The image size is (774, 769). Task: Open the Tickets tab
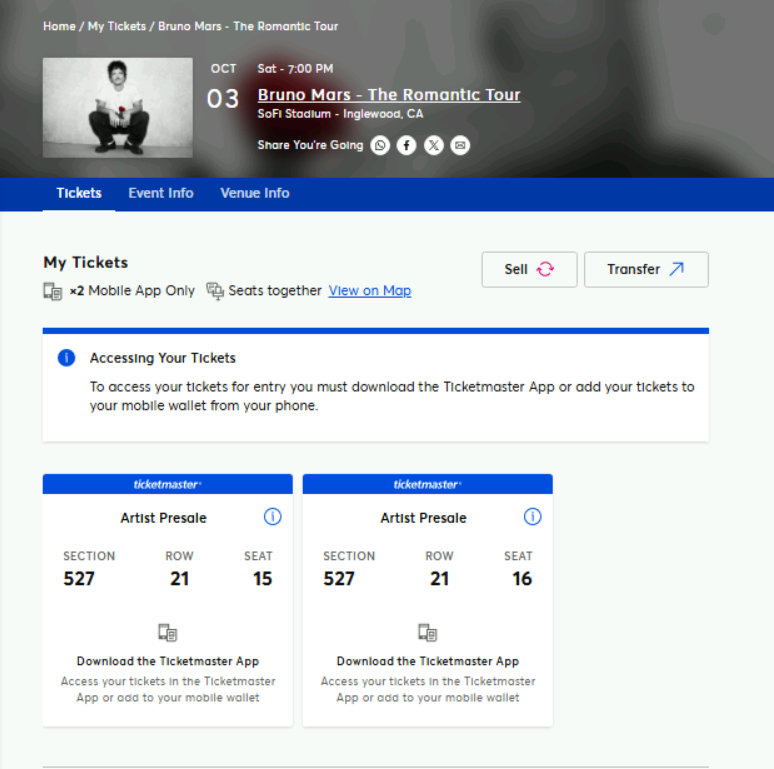click(x=79, y=193)
